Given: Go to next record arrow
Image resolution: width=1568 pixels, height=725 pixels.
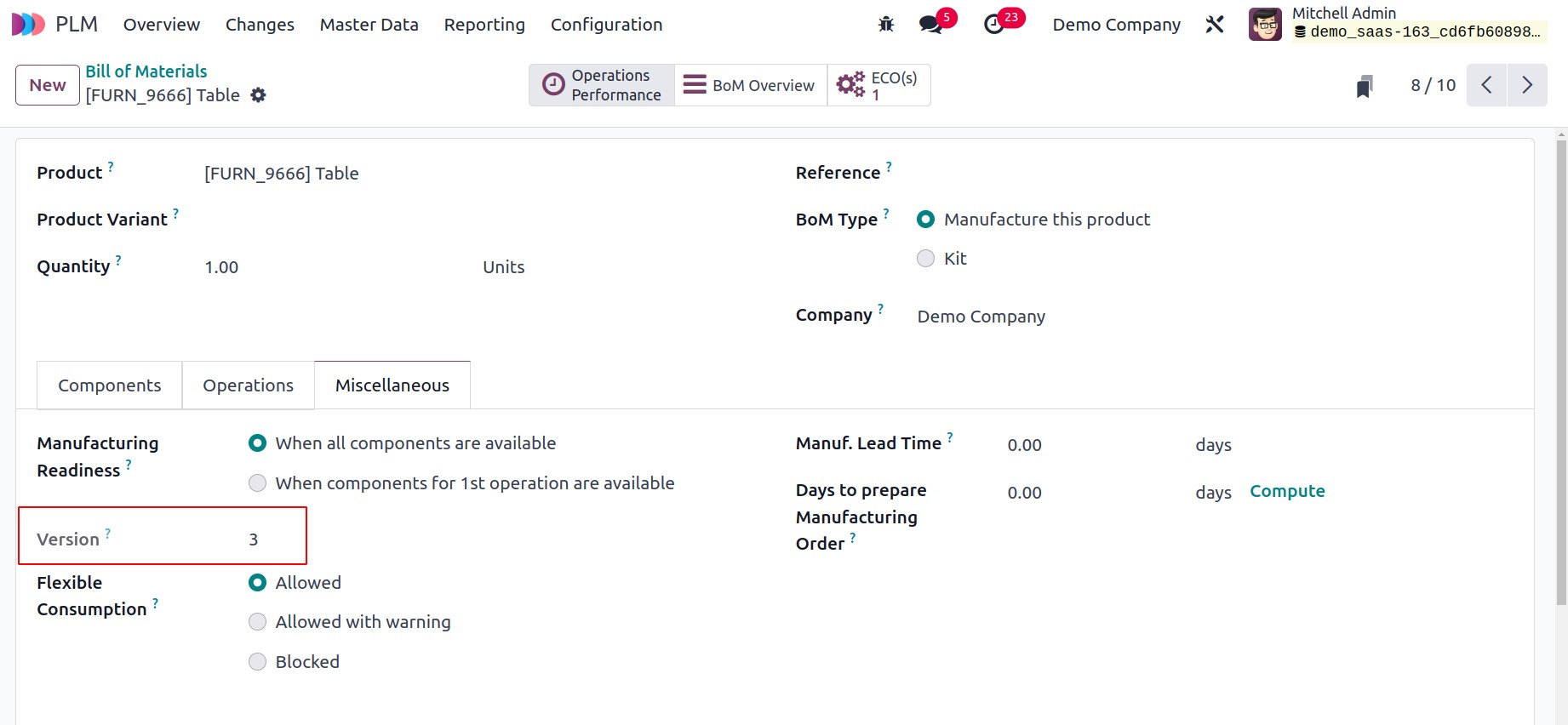Looking at the screenshot, I should click(1527, 85).
